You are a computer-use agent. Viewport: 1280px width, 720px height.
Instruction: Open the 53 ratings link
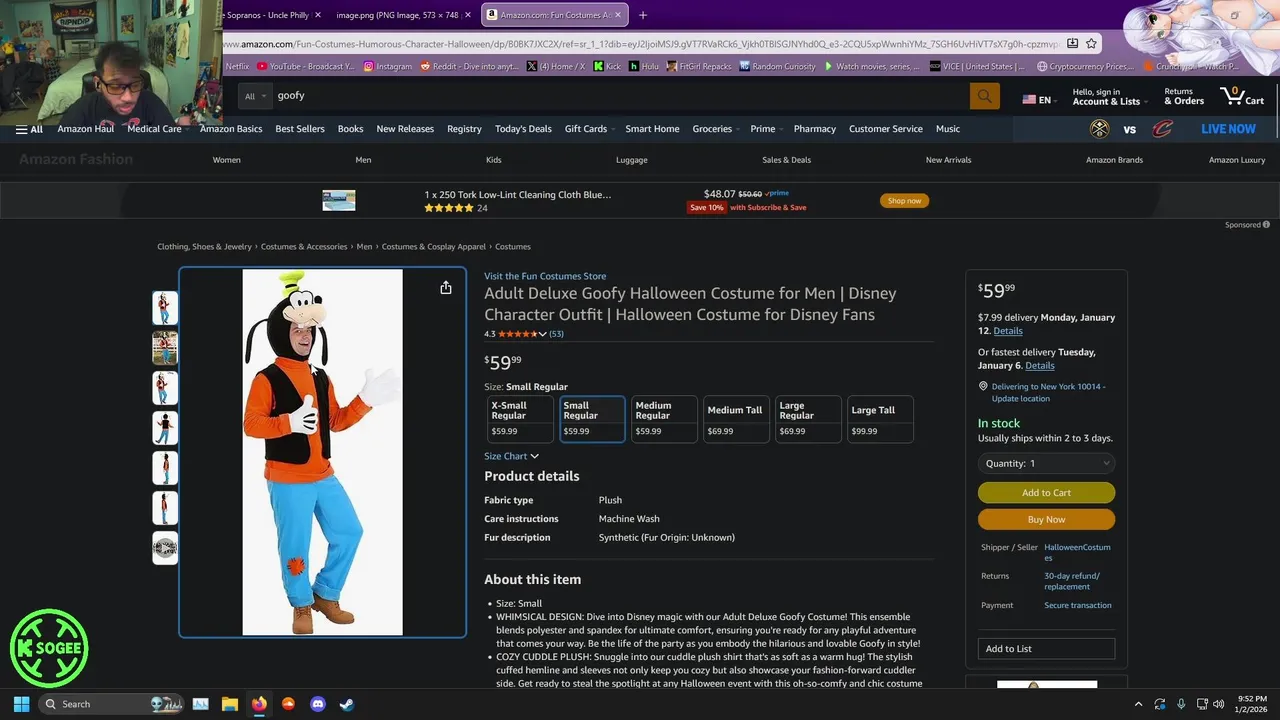[x=556, y=334]
